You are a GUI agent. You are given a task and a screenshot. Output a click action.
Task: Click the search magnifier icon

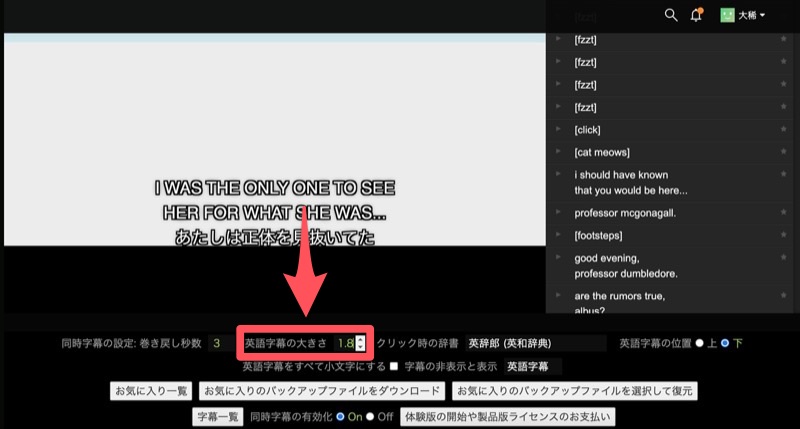pos(671,15)
